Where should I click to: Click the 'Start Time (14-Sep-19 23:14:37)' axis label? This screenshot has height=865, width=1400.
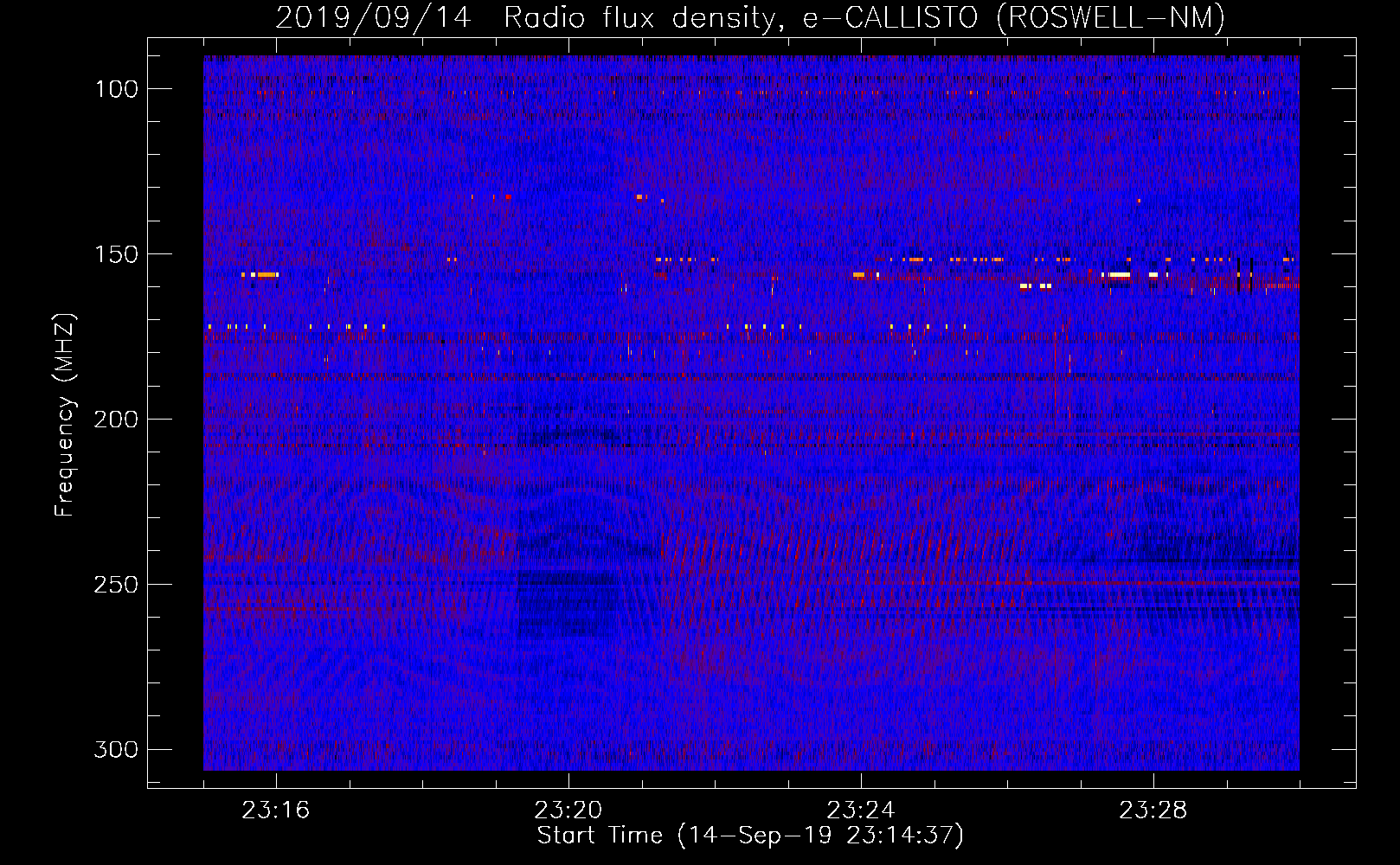click(750, 836)
